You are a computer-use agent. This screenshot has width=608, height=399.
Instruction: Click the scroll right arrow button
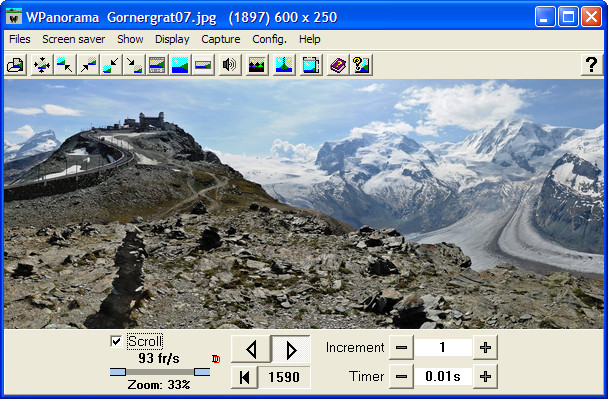click(291, 349)
